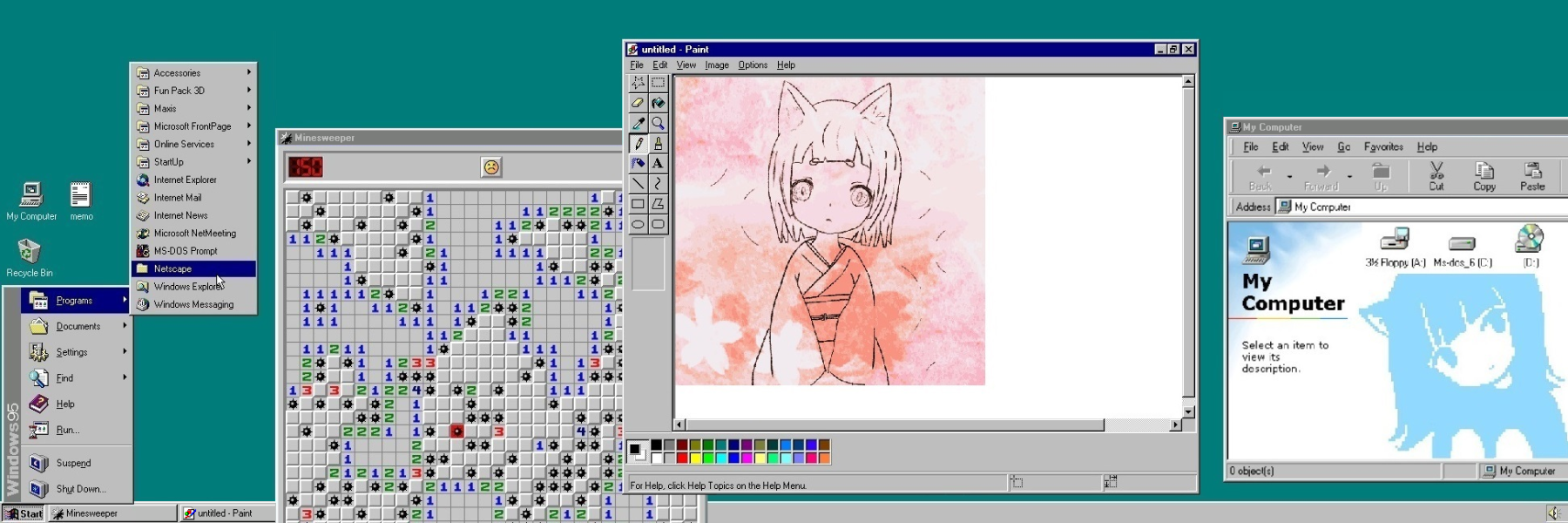Open MS-DOS Prompt from the Programs menu
Screen dimensions: 1568x523
(193, 251)
